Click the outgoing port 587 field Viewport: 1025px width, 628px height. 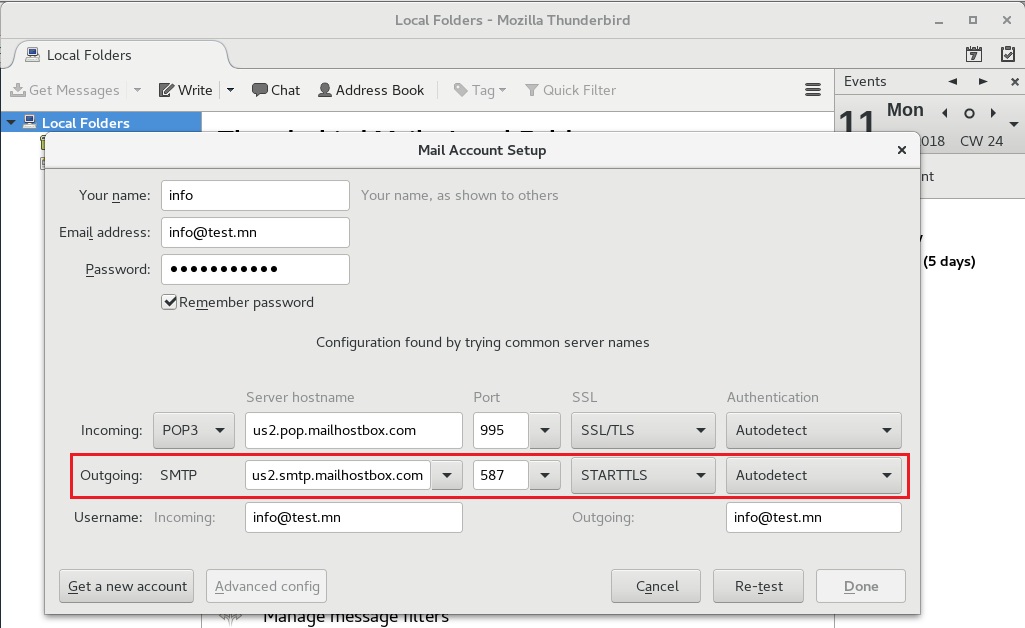pos(501,475)
